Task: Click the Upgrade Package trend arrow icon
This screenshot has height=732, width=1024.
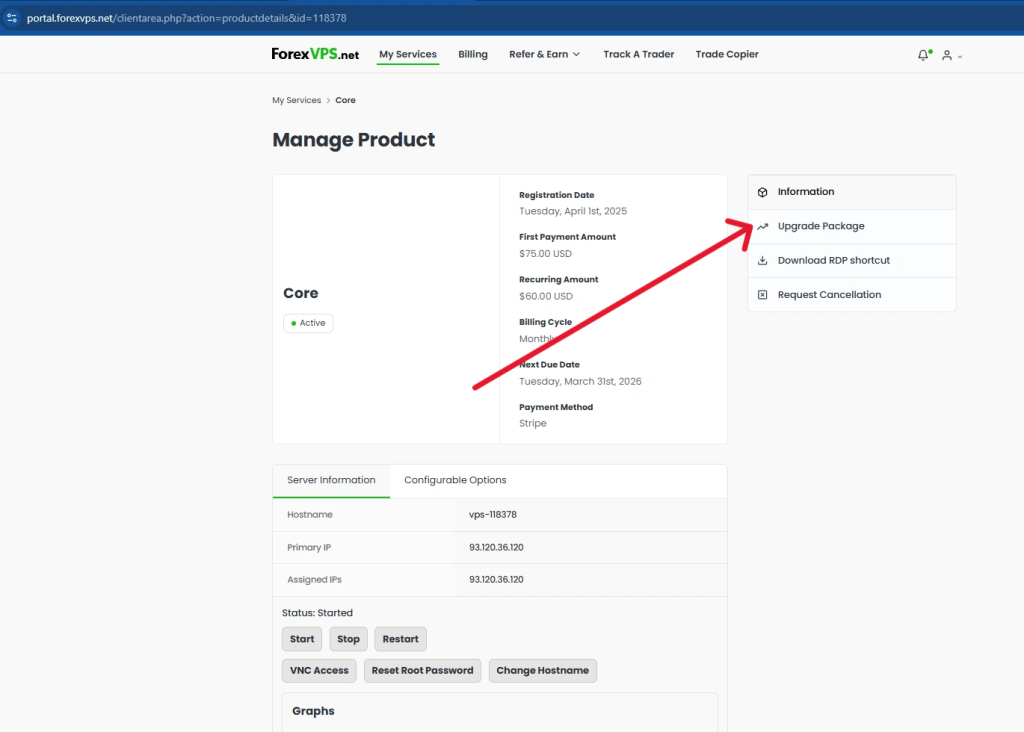Action: [x=763, y=226]
